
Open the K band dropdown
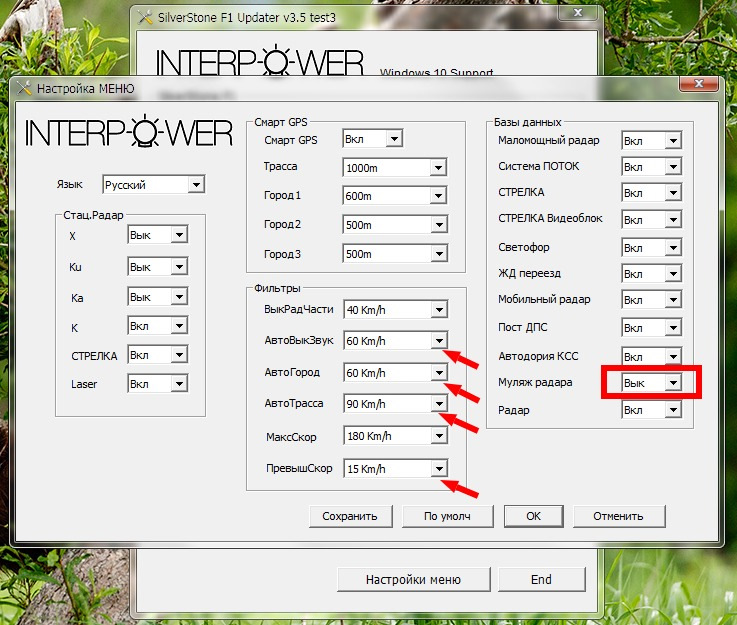(x=157, y=326)
